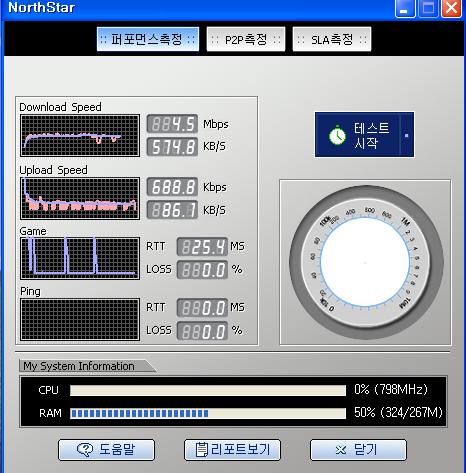Select the 퍼포먼스측정 tab
The width and height of the screenshot is (466, 473).
(x=148, y=39)
